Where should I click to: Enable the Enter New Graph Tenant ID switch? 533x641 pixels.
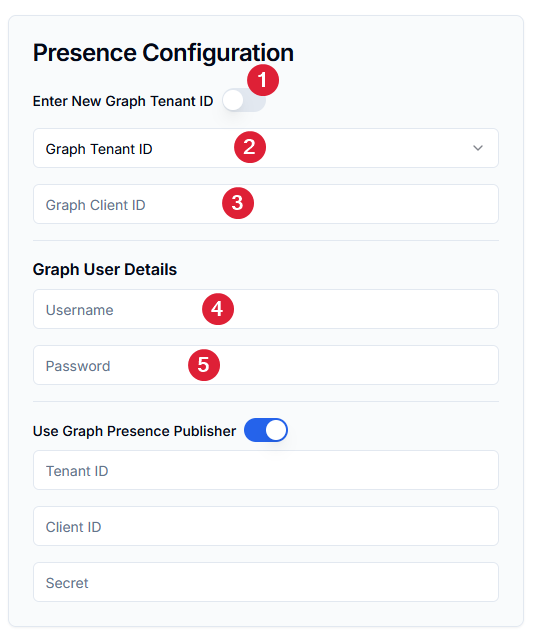pyautogui.click(x=244, y=101)
